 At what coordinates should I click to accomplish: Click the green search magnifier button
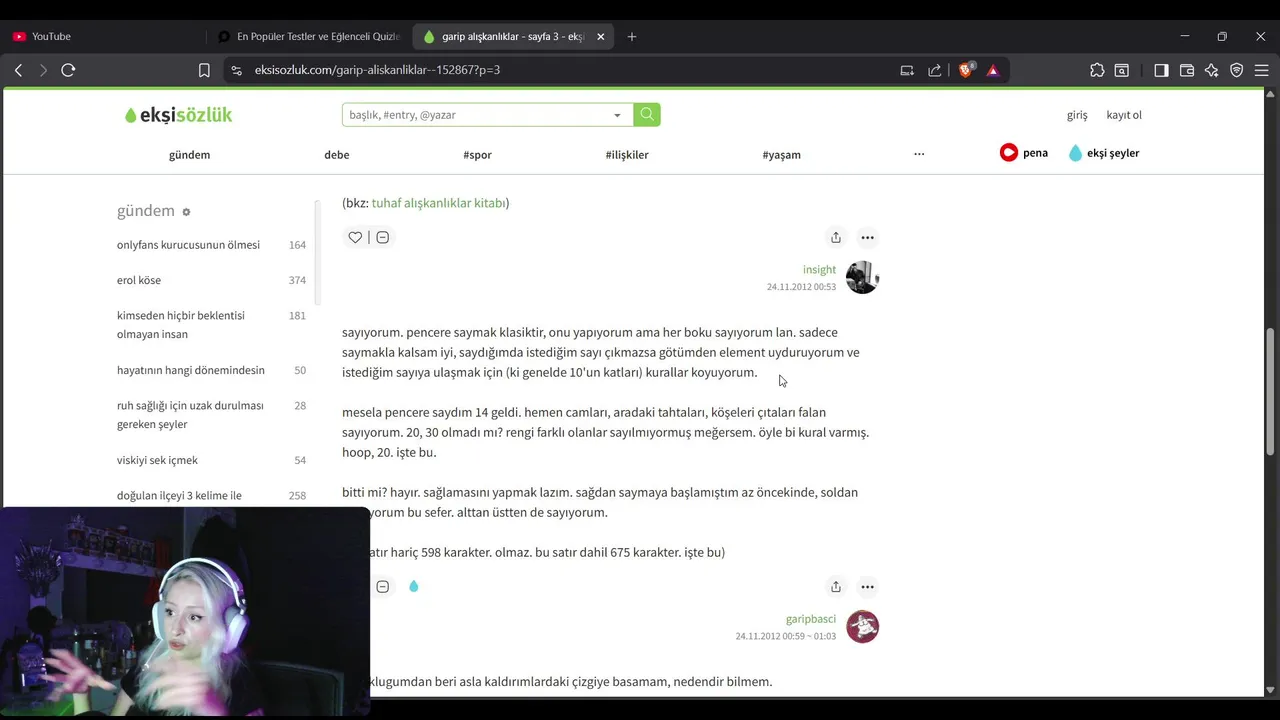tap(647, 115)
